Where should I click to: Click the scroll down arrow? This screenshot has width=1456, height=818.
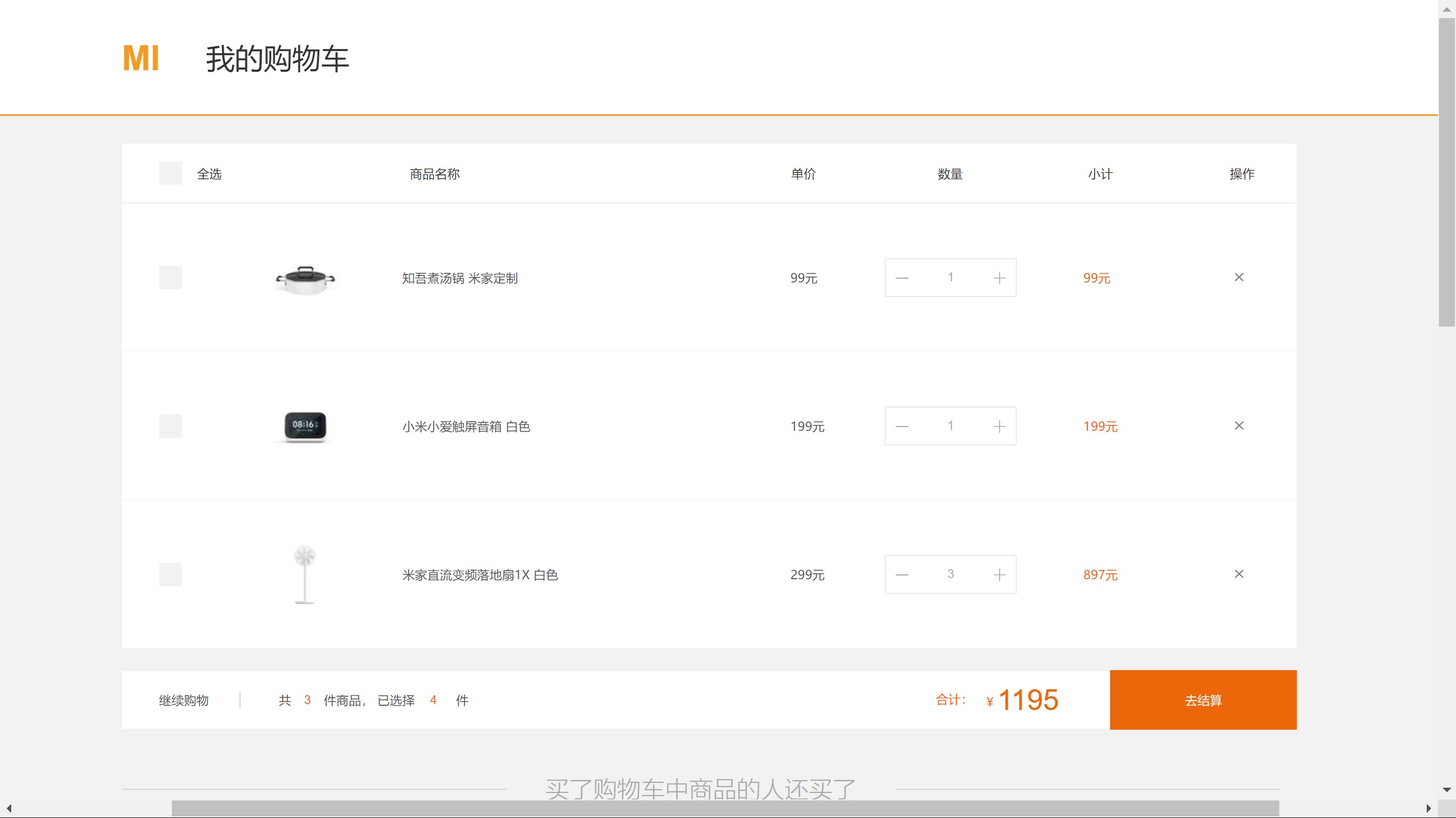[x=1447, y=790]
